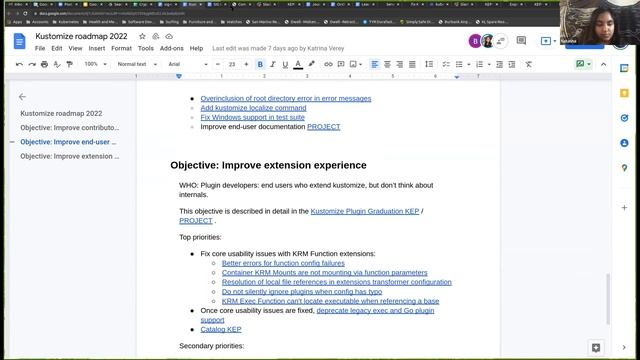This screenshot has width=640, height=360.
Task: Open the Insert image dropdown arrow
Action: (x=360, y=64)
